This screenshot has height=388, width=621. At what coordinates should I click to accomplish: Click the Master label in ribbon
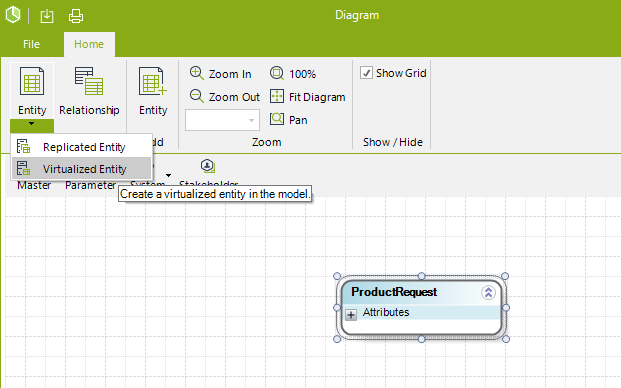point(34,185)
